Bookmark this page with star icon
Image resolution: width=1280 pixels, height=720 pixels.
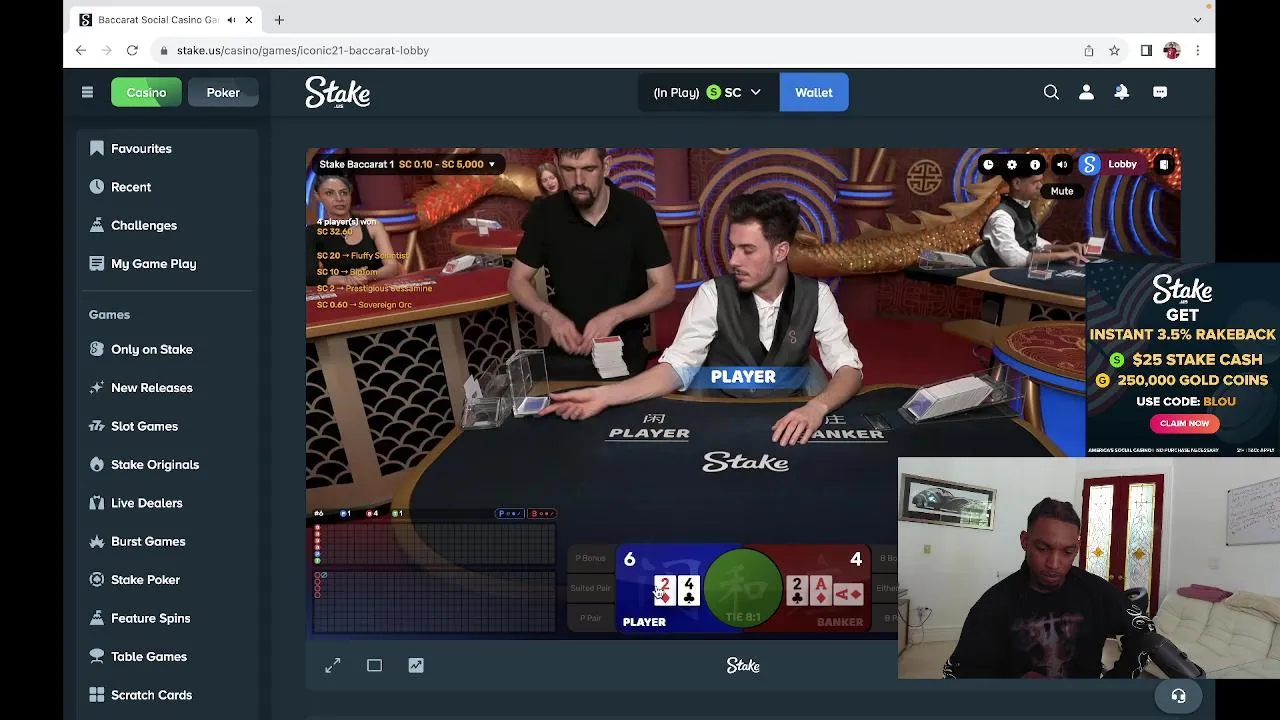[1114, 50]
